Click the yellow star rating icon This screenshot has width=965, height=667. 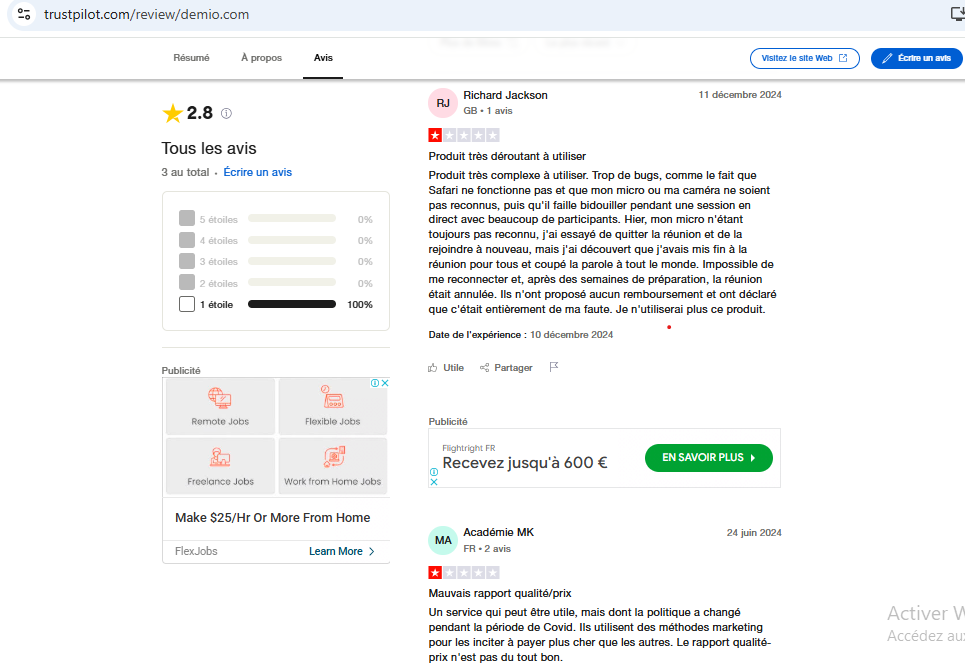172,113
